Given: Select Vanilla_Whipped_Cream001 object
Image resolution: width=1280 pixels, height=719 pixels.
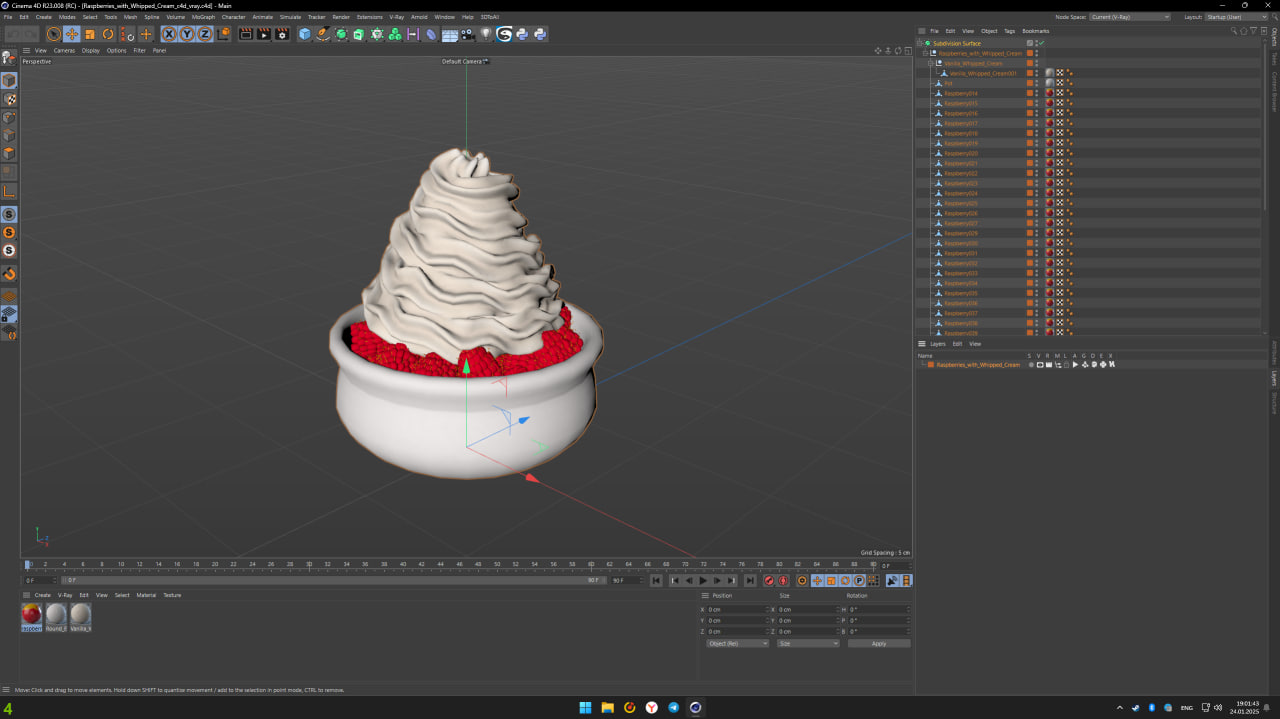Looking at the screenshot, I should point(982,73).
